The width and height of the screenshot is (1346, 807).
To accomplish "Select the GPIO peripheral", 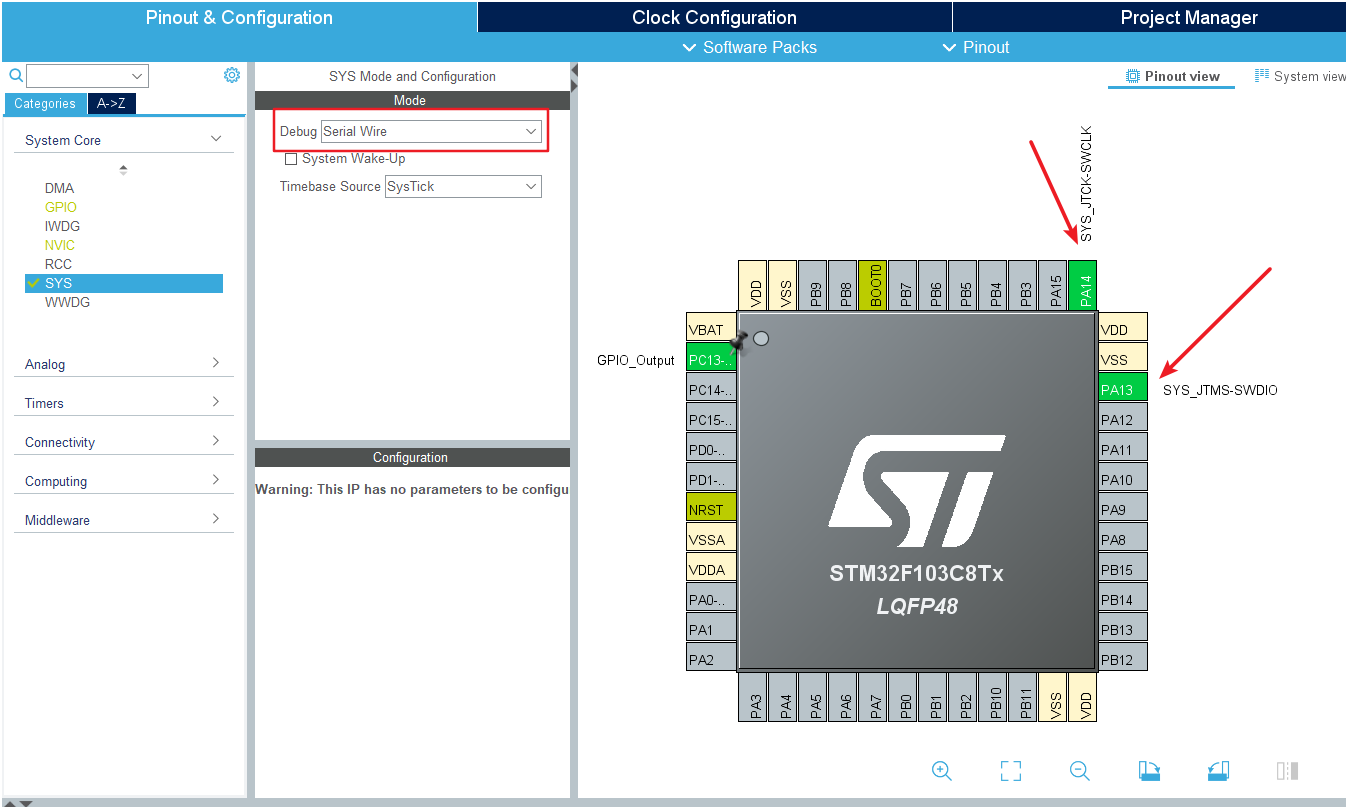I will pos(60,206).
